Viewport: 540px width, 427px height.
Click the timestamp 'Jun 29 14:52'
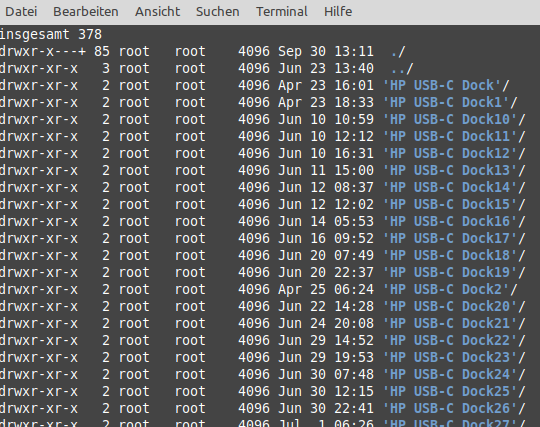tap(326, 341)
